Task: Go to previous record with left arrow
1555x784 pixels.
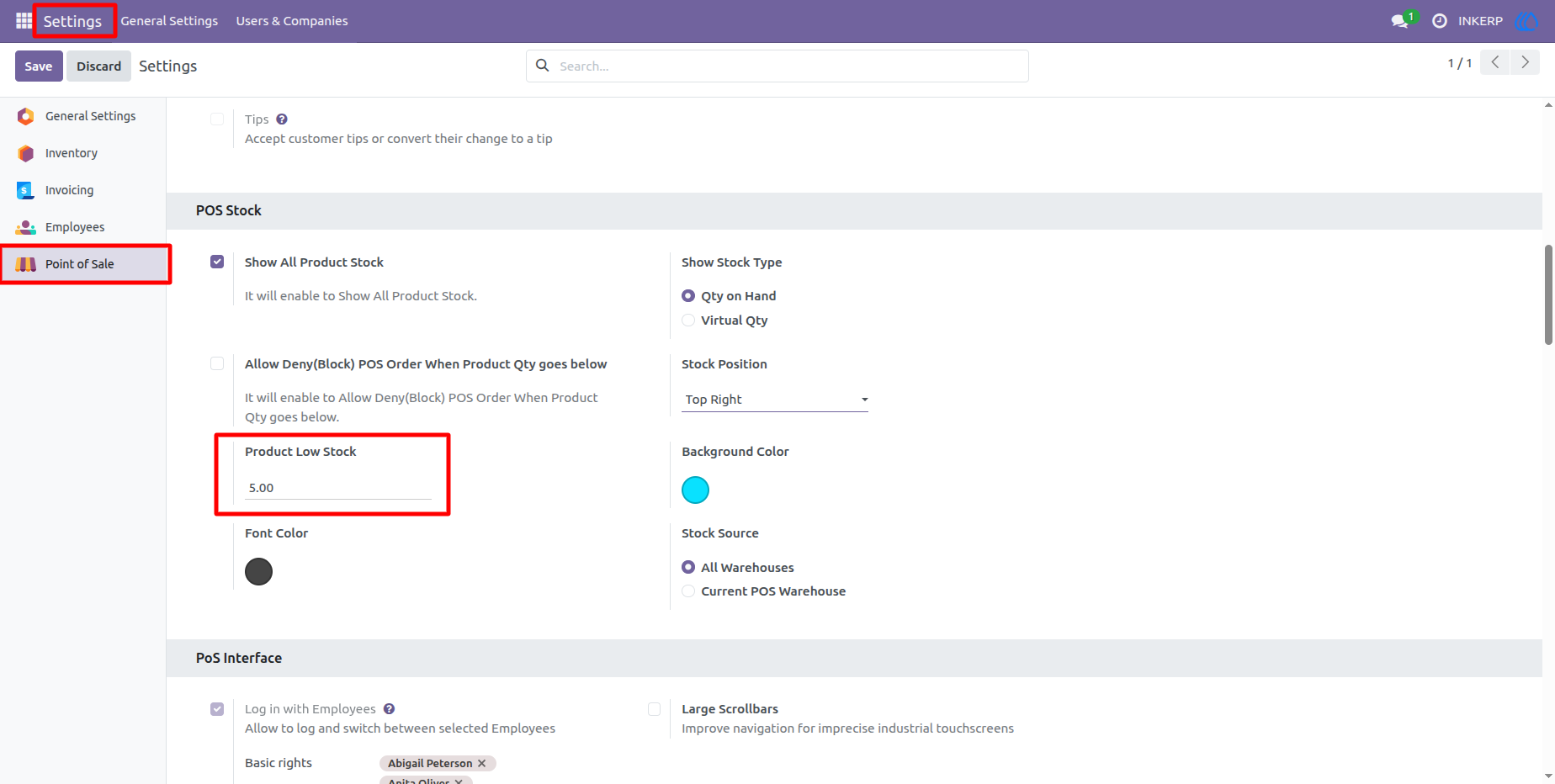Action: tap(1495, 62)
